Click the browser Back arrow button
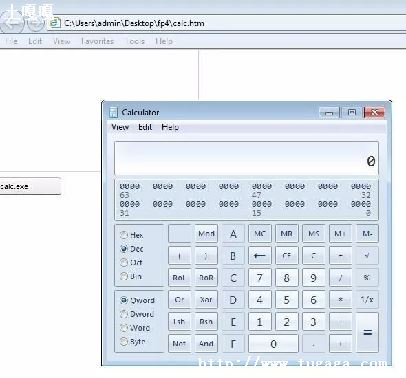Image resolution: width=406 pixels, height=378 pixels. point(12,22)
